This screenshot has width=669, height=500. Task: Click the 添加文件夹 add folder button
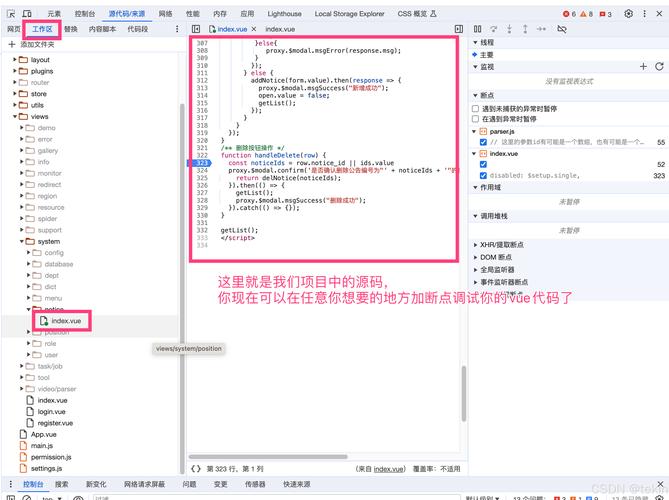click(x=31, y=44)
